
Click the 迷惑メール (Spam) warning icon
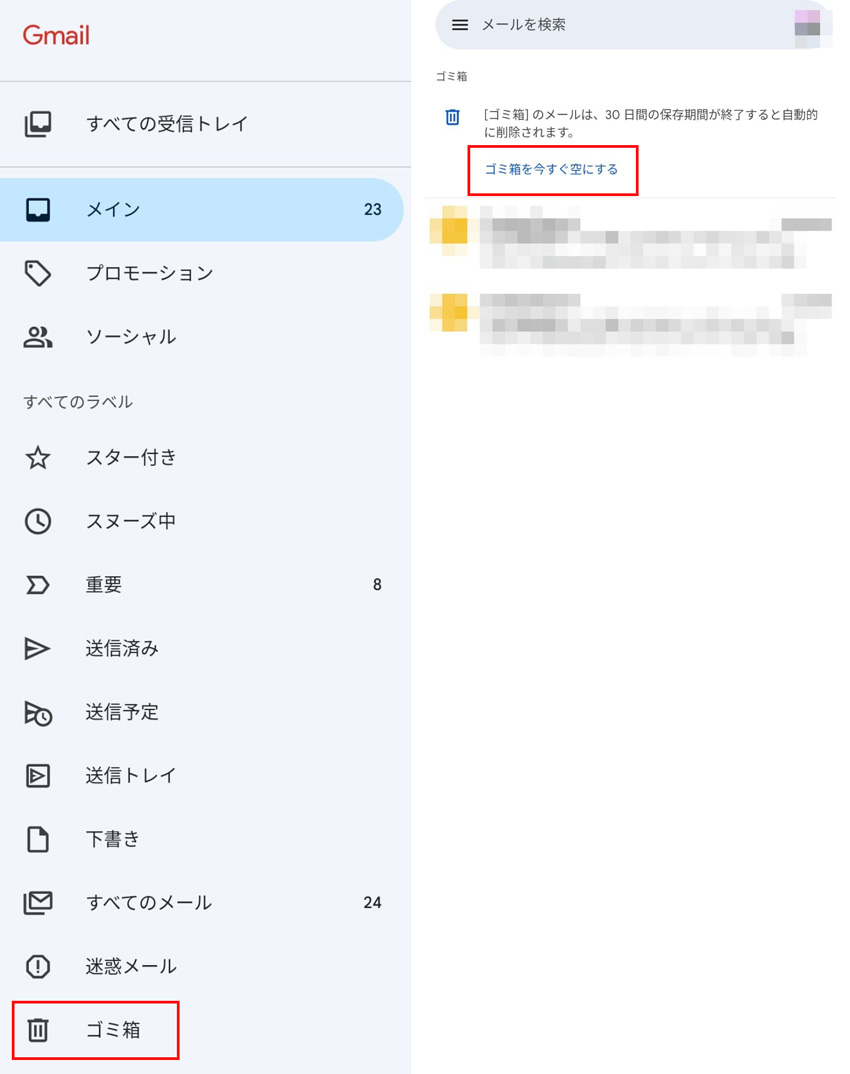pyautogui.click(x=38, y=966)
